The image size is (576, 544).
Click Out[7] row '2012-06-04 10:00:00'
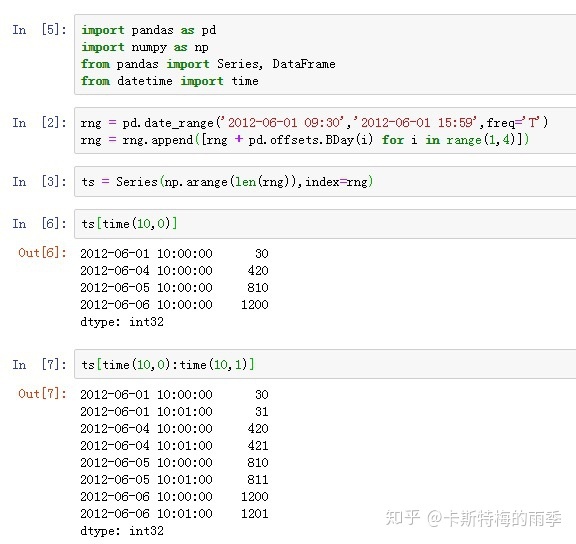174,429
